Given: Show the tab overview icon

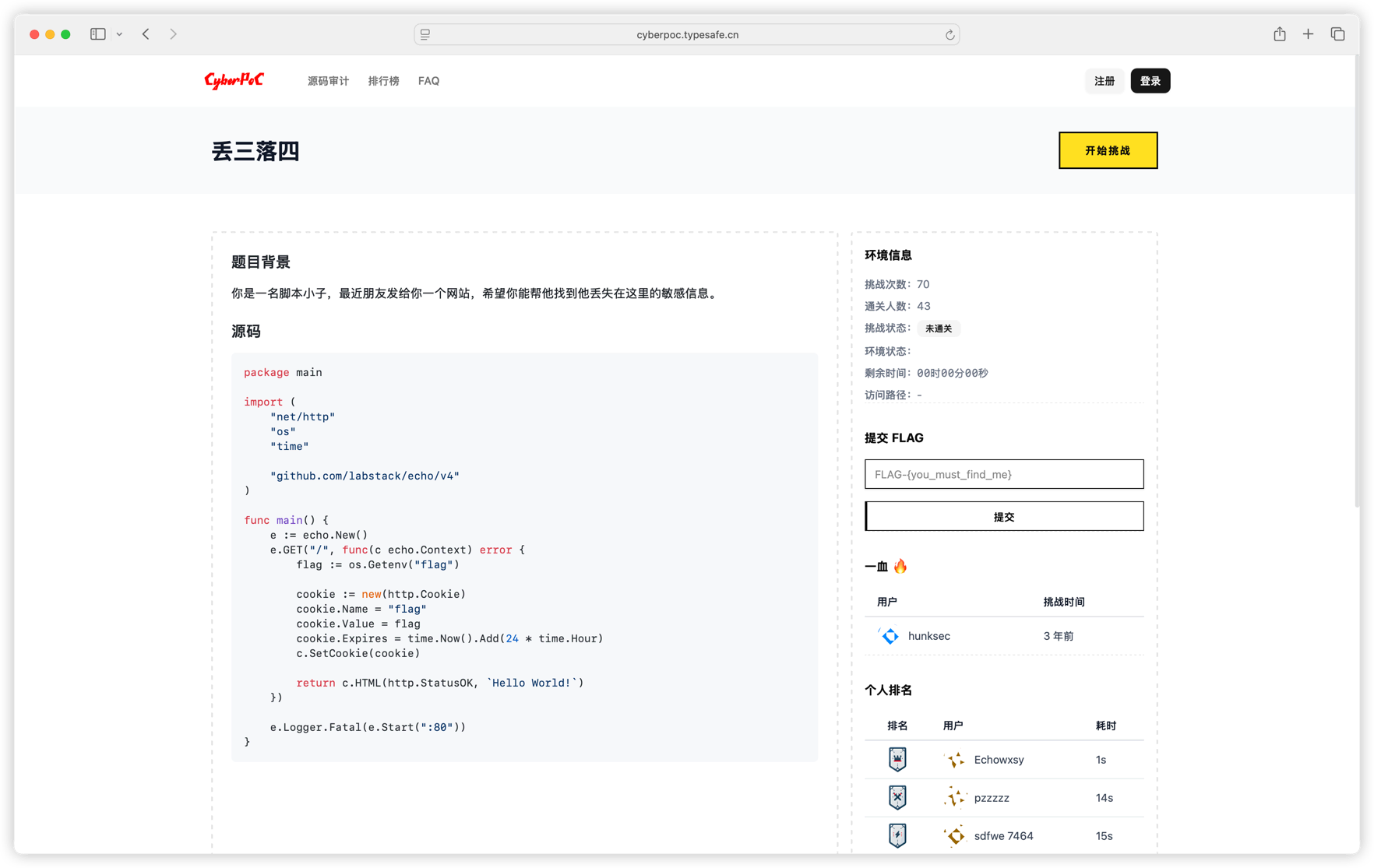Looking at the screenshot, I should [x=1337, y=34].
